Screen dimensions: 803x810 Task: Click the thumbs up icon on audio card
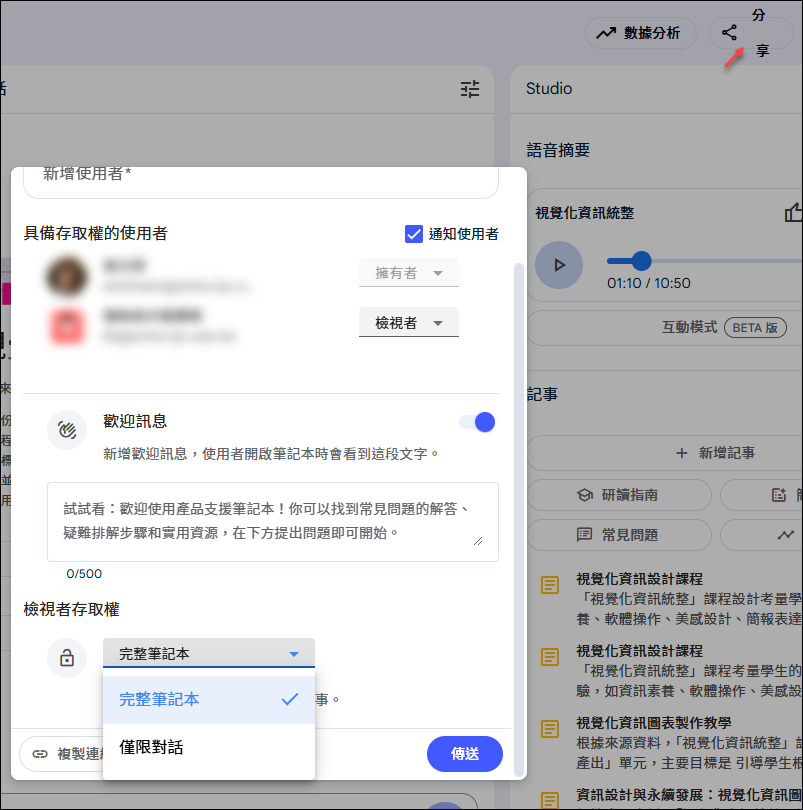point(793,212)
